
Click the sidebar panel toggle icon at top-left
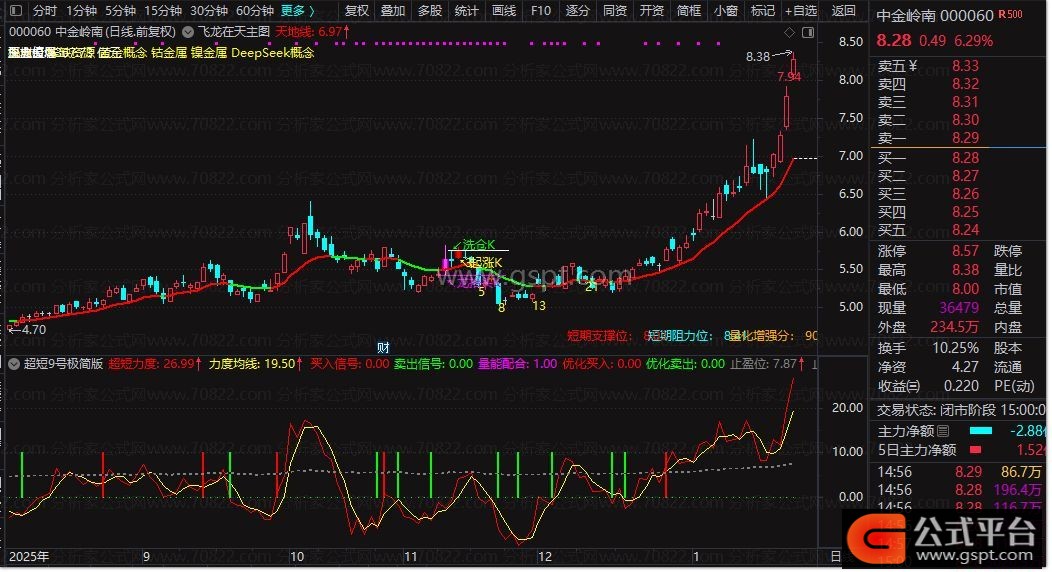(x=15, y=11)
